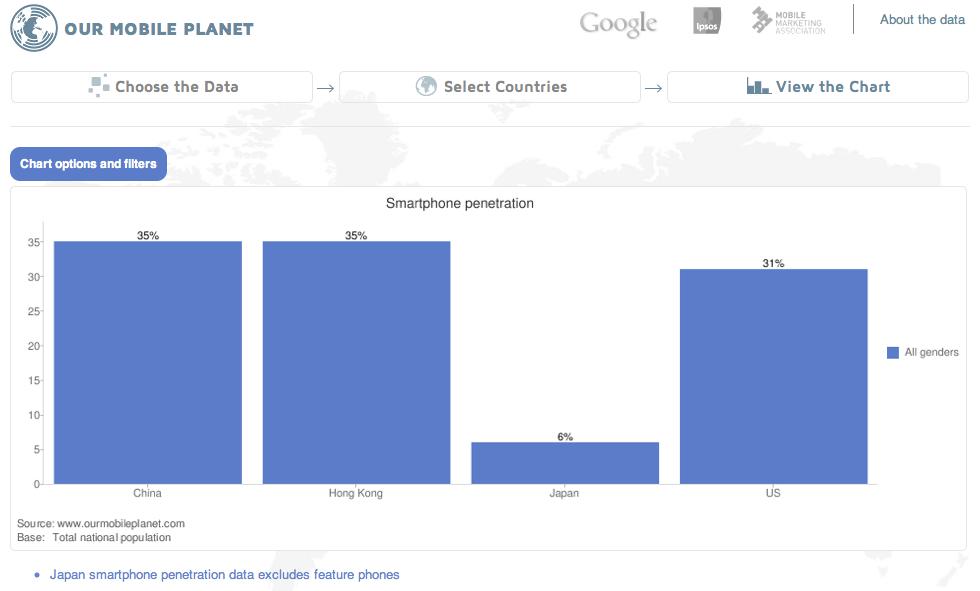Click the All genders legend color swatch
This screenshot has width=980, height=591.
[893, 352]
